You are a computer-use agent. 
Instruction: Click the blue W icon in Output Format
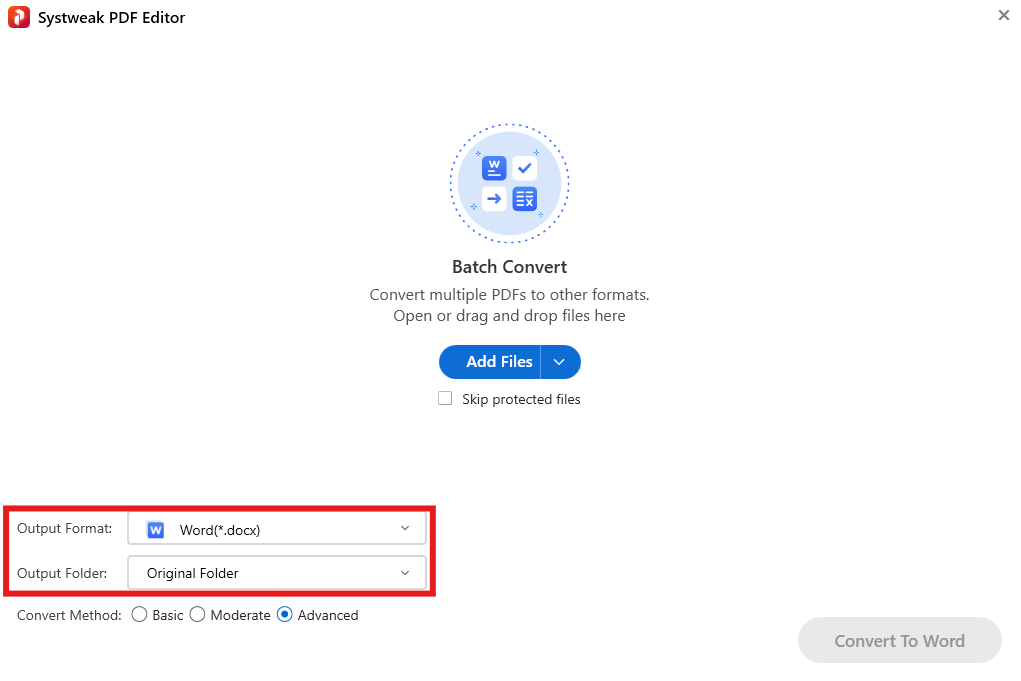pyautogui.click(x=155, y=530)
